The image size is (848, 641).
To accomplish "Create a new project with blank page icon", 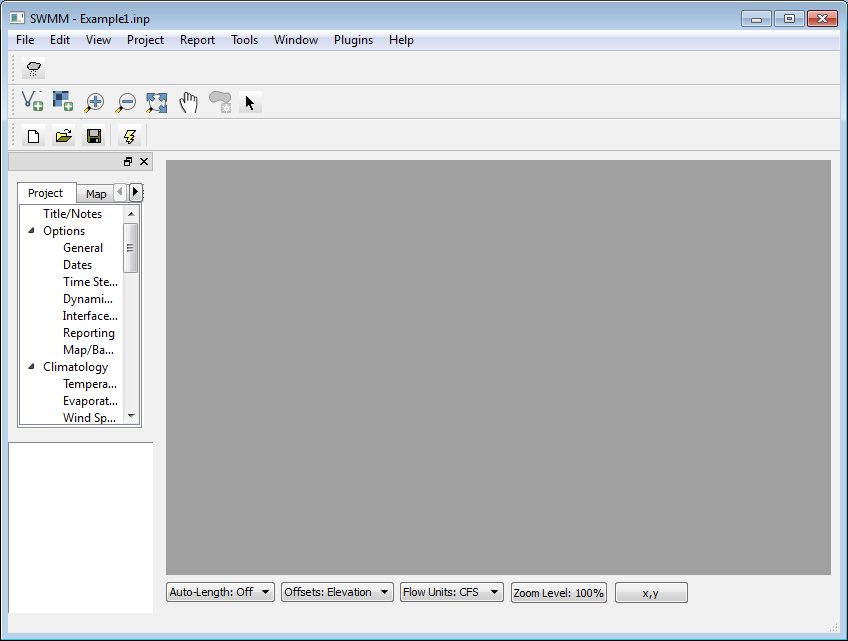I will pyautogui.click(x=34, y=136).
